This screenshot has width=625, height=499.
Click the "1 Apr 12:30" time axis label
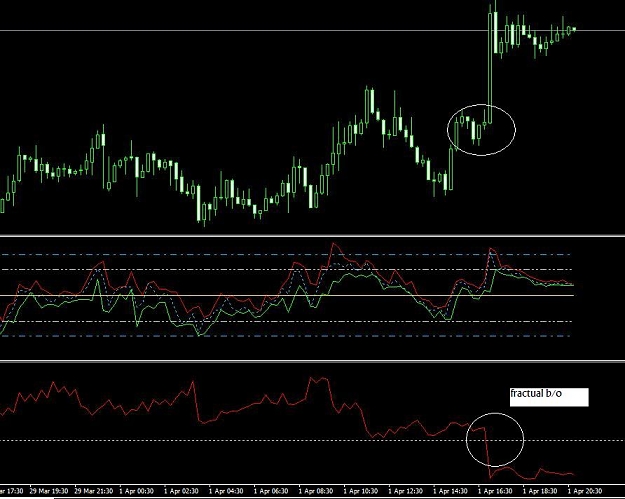tap(406, 491)
